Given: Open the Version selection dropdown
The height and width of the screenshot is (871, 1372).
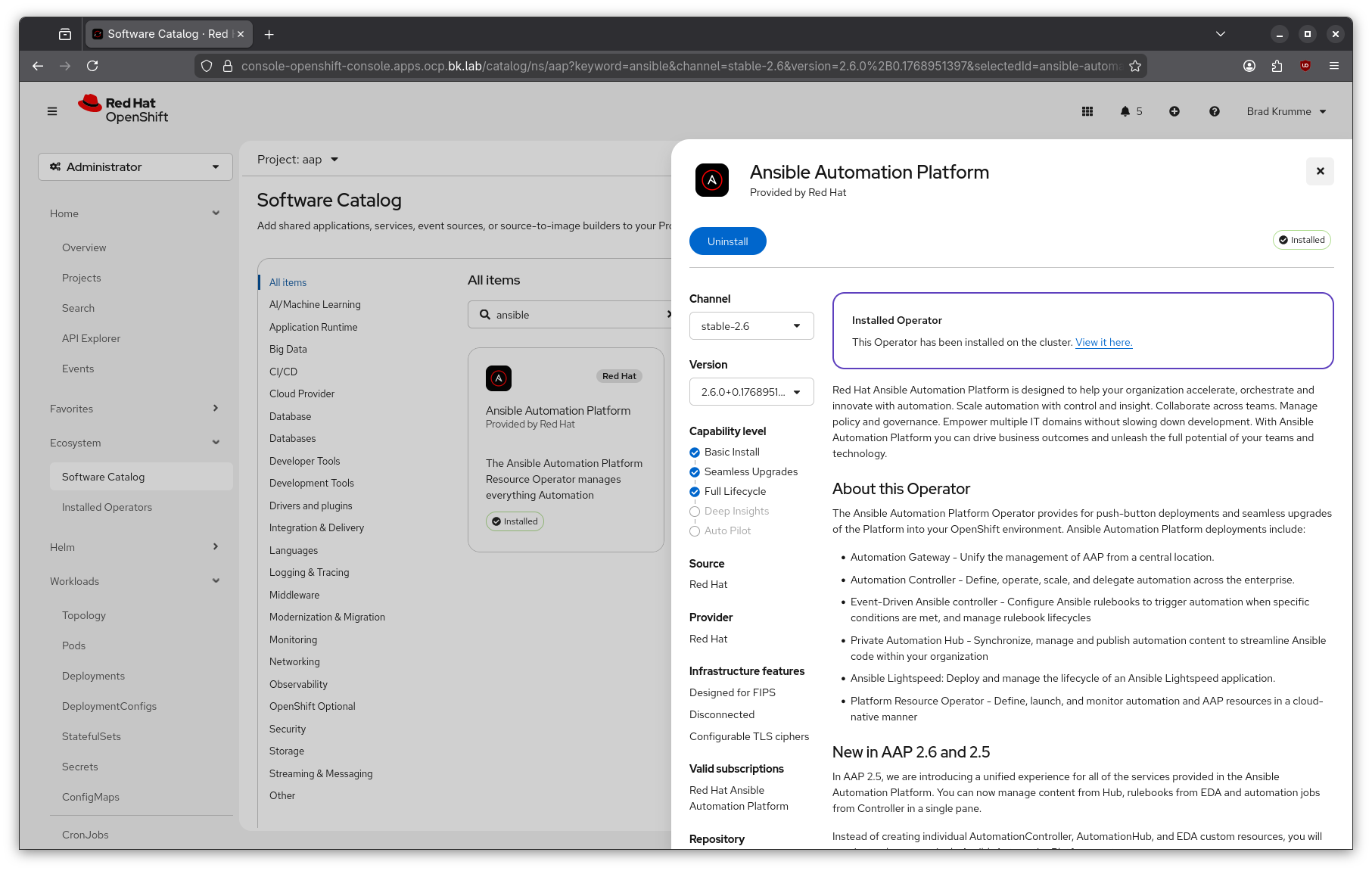Looking at the screenshot, I should pos(751,392).
